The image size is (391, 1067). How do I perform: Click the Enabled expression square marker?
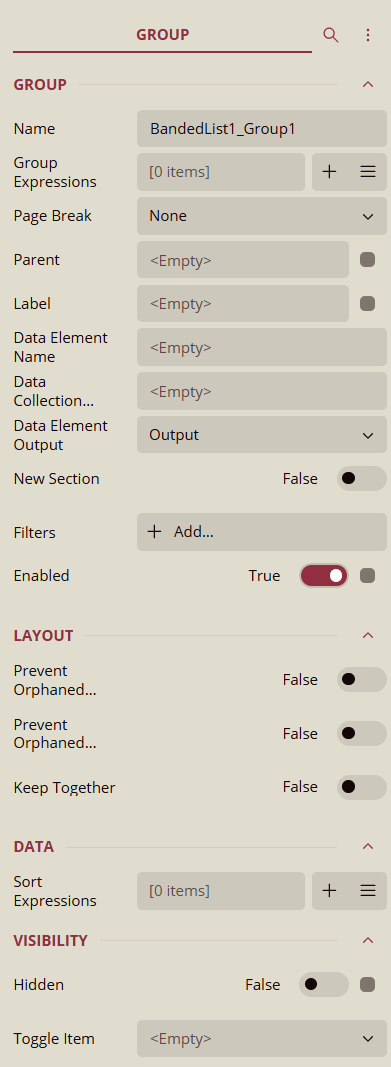[367, 576]
